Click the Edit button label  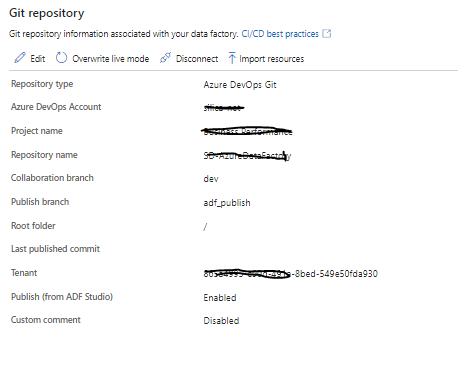coord(38,59)
